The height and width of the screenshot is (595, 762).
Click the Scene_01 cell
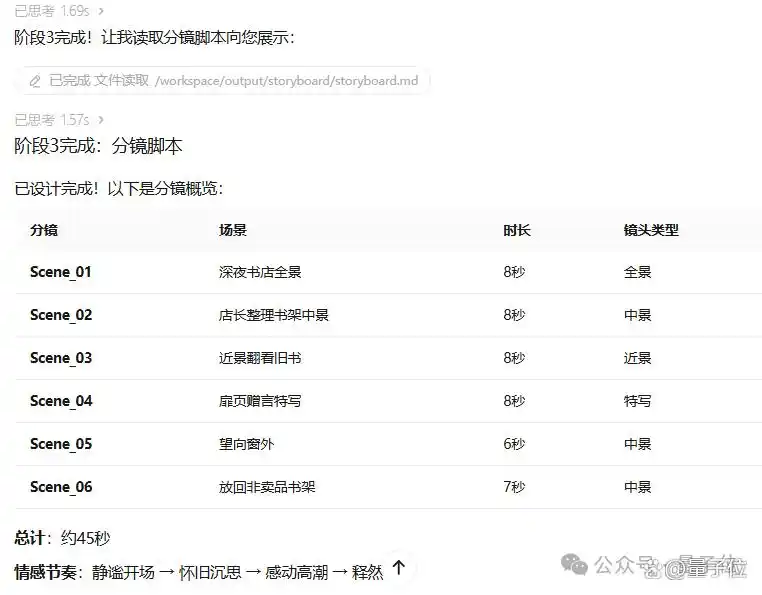point(61,272)
